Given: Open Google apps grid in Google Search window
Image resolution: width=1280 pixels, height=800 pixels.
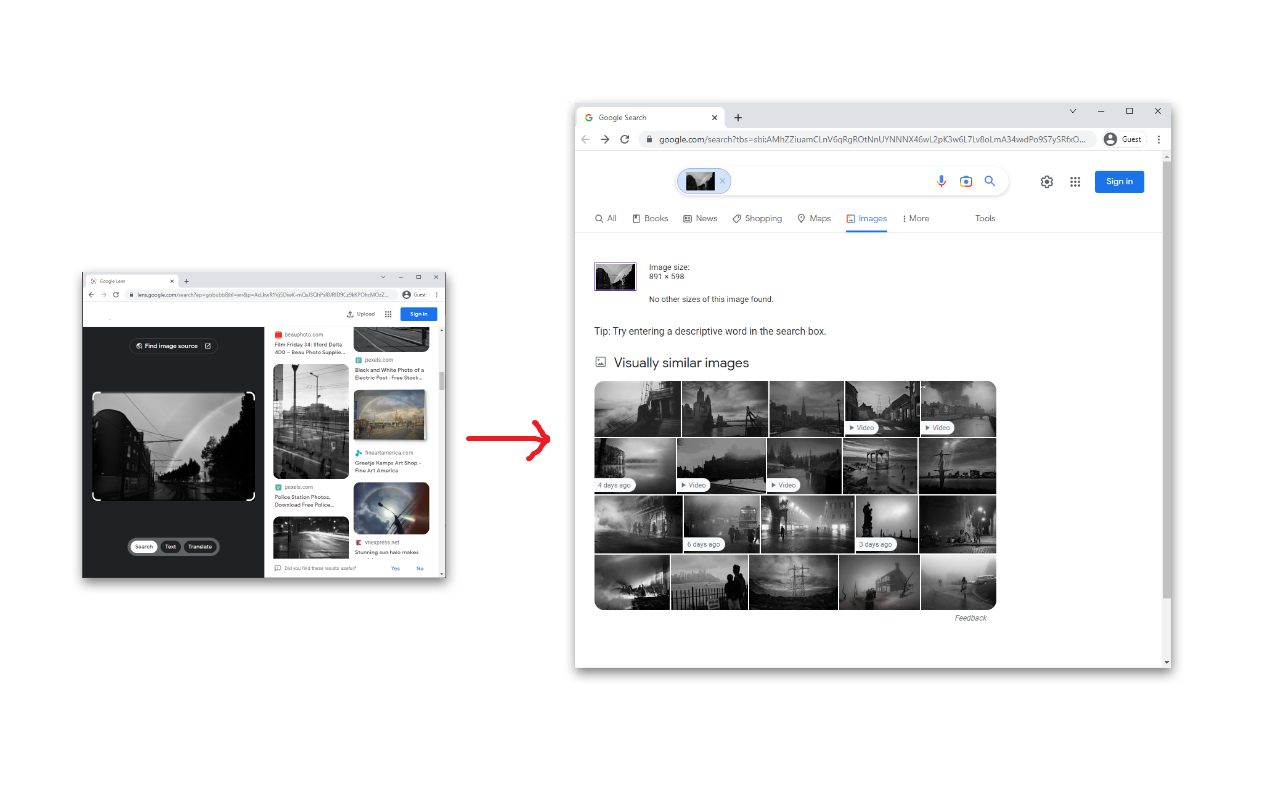Looking at the screenshot, I should [1075, 182].
